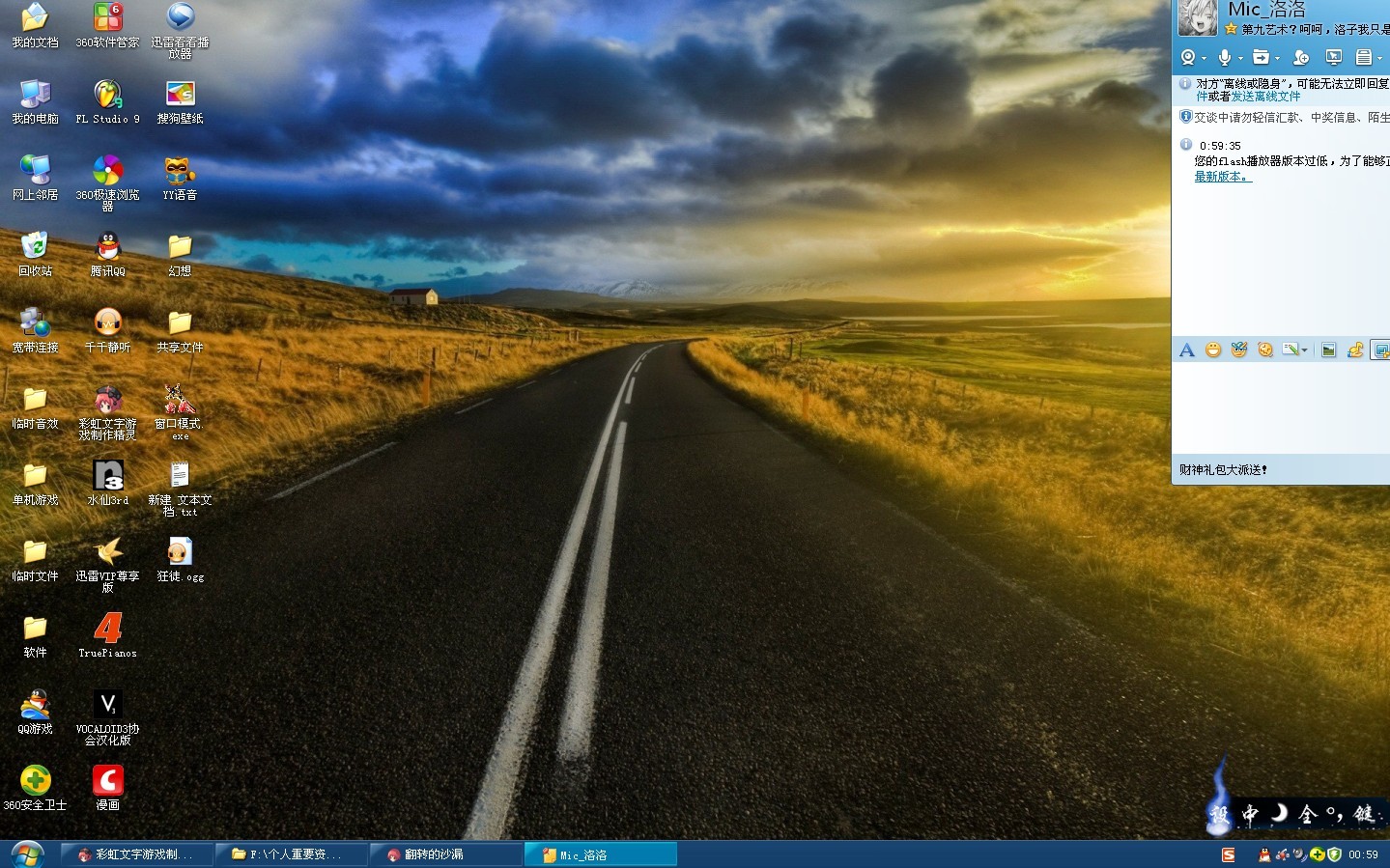Click the Sogou input tray icon
The height and width of the screenshot is (868, 1390).
tap(1228, 854)
